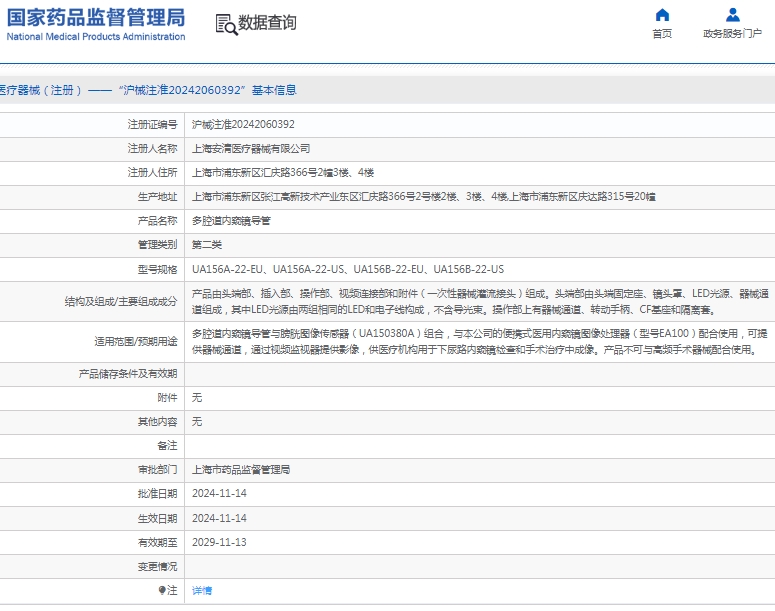Click 批准日期 value 2024-11-14
This screenshot has height=611, width=775.
point(219,493)
